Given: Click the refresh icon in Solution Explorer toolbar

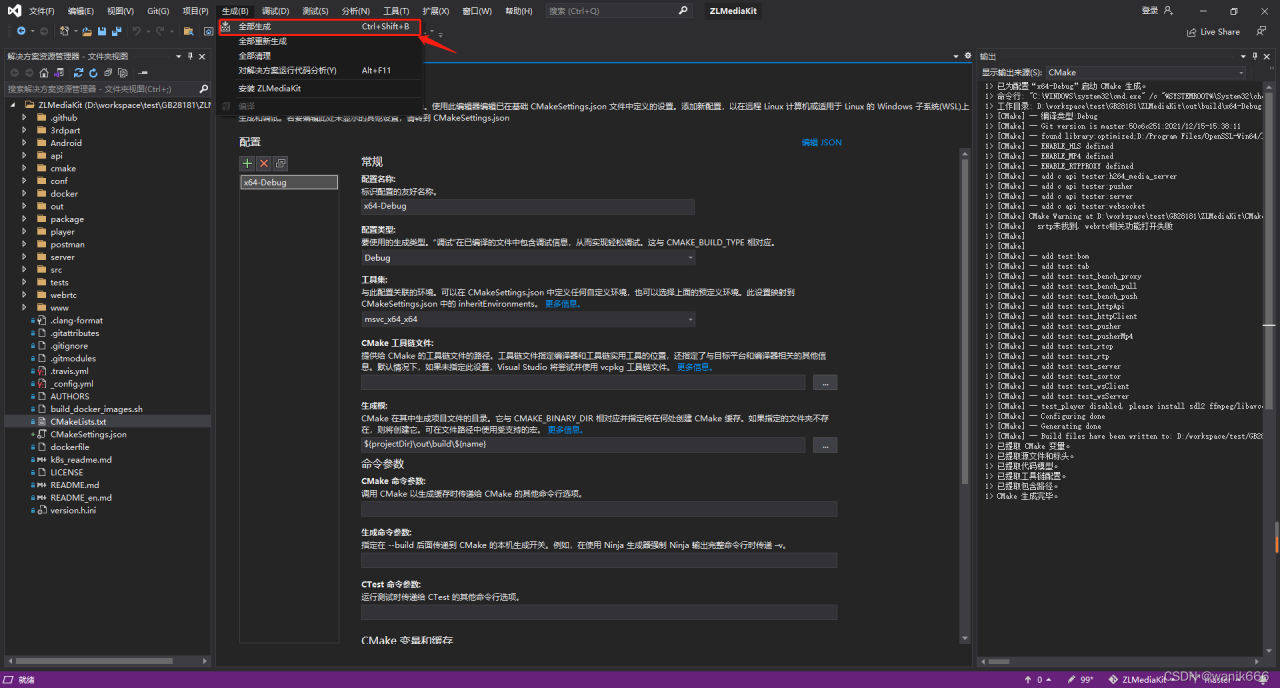Looking at the screenshot, I should (x=93, y=72).
